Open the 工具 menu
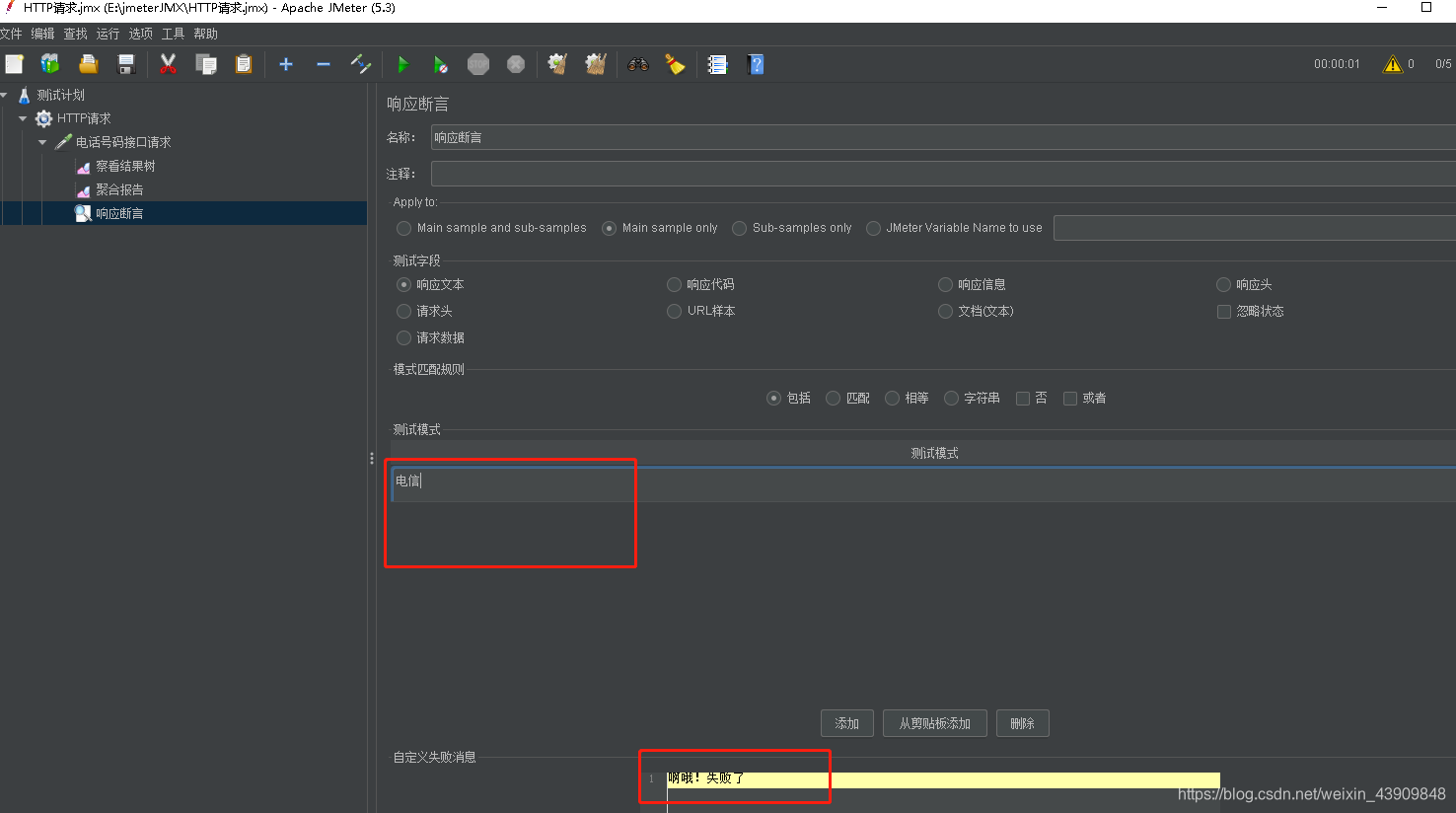 (x=173, y=34)
